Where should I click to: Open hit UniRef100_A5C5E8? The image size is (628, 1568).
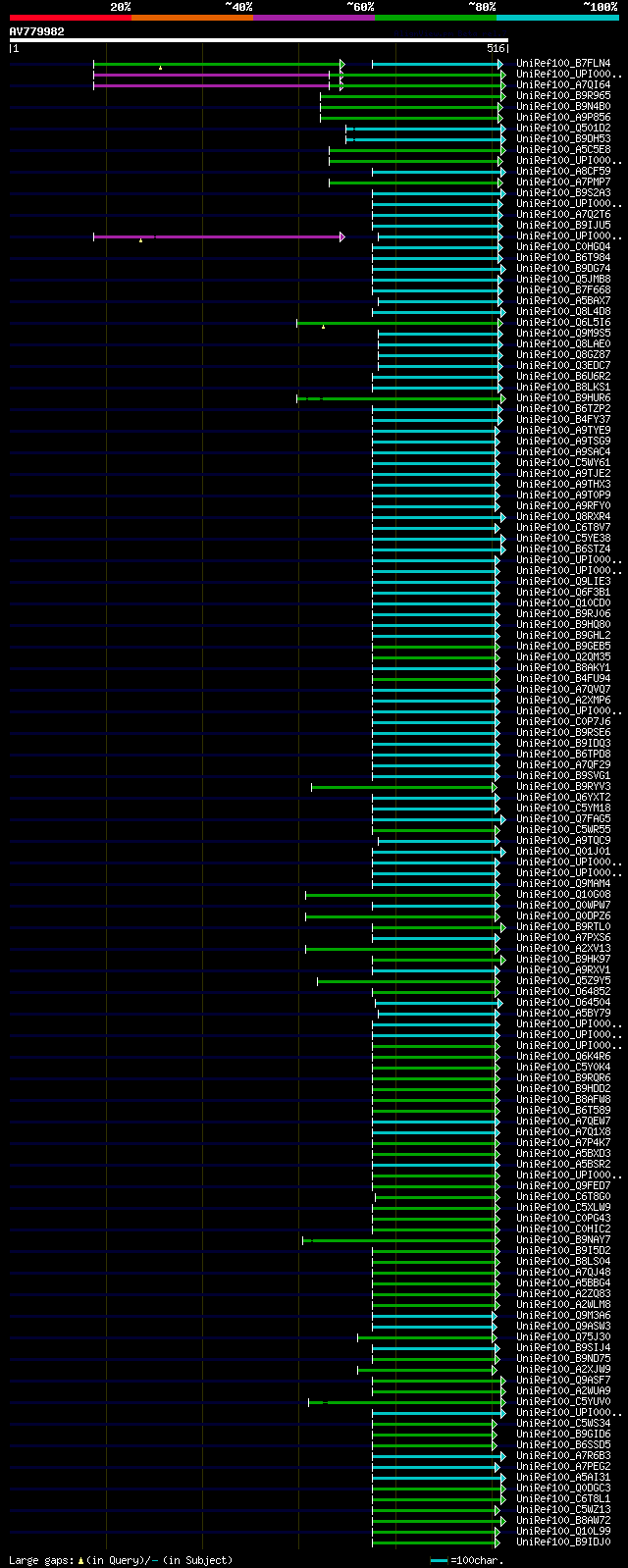point(563,150)
